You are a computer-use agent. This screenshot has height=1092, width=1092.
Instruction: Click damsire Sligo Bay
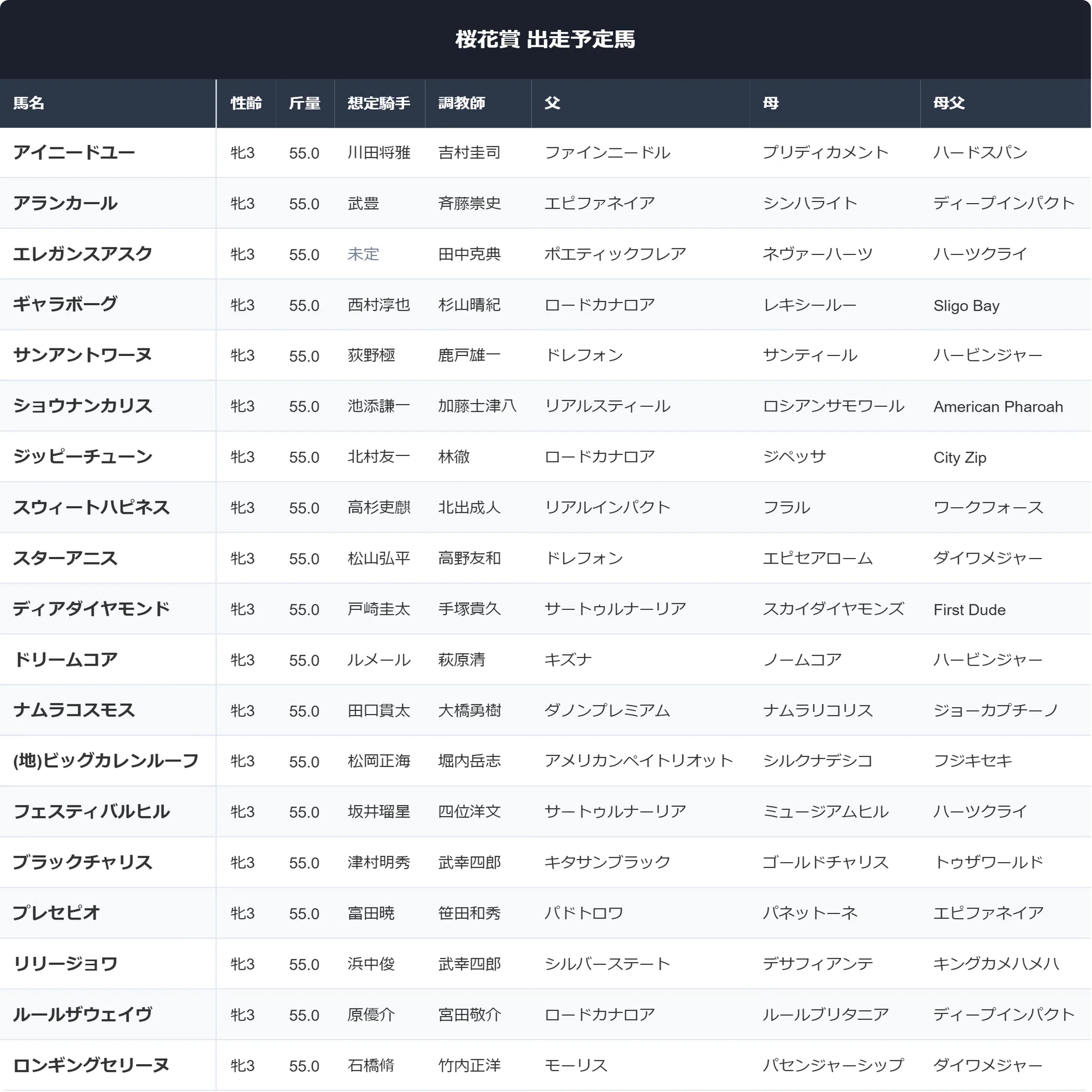tap(966, 306)
